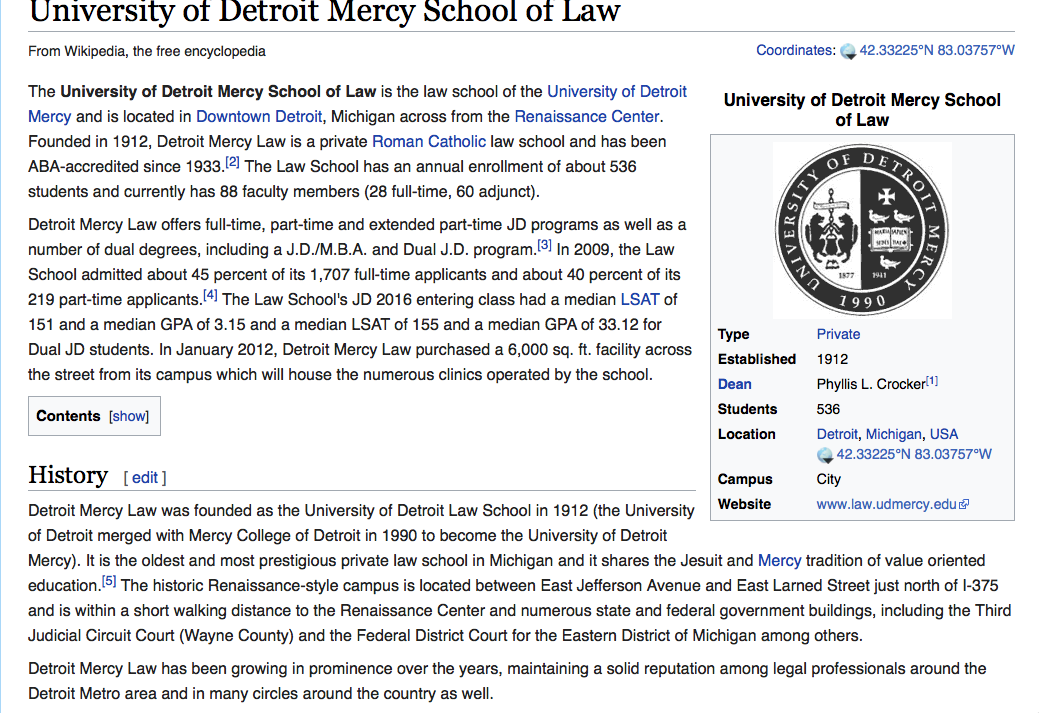Click the Private type link in infobox
This screenshot has width=1039, height=713.
click(838, 334)
